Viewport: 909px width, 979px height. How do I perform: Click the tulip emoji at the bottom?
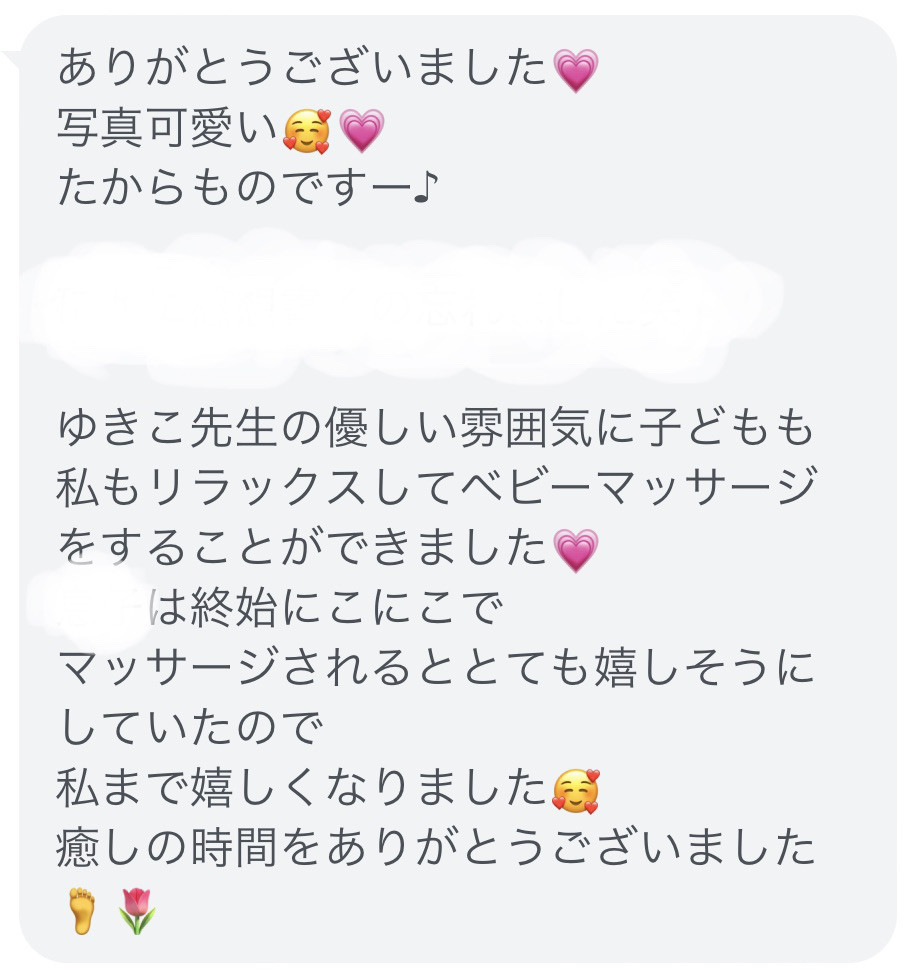137,911
